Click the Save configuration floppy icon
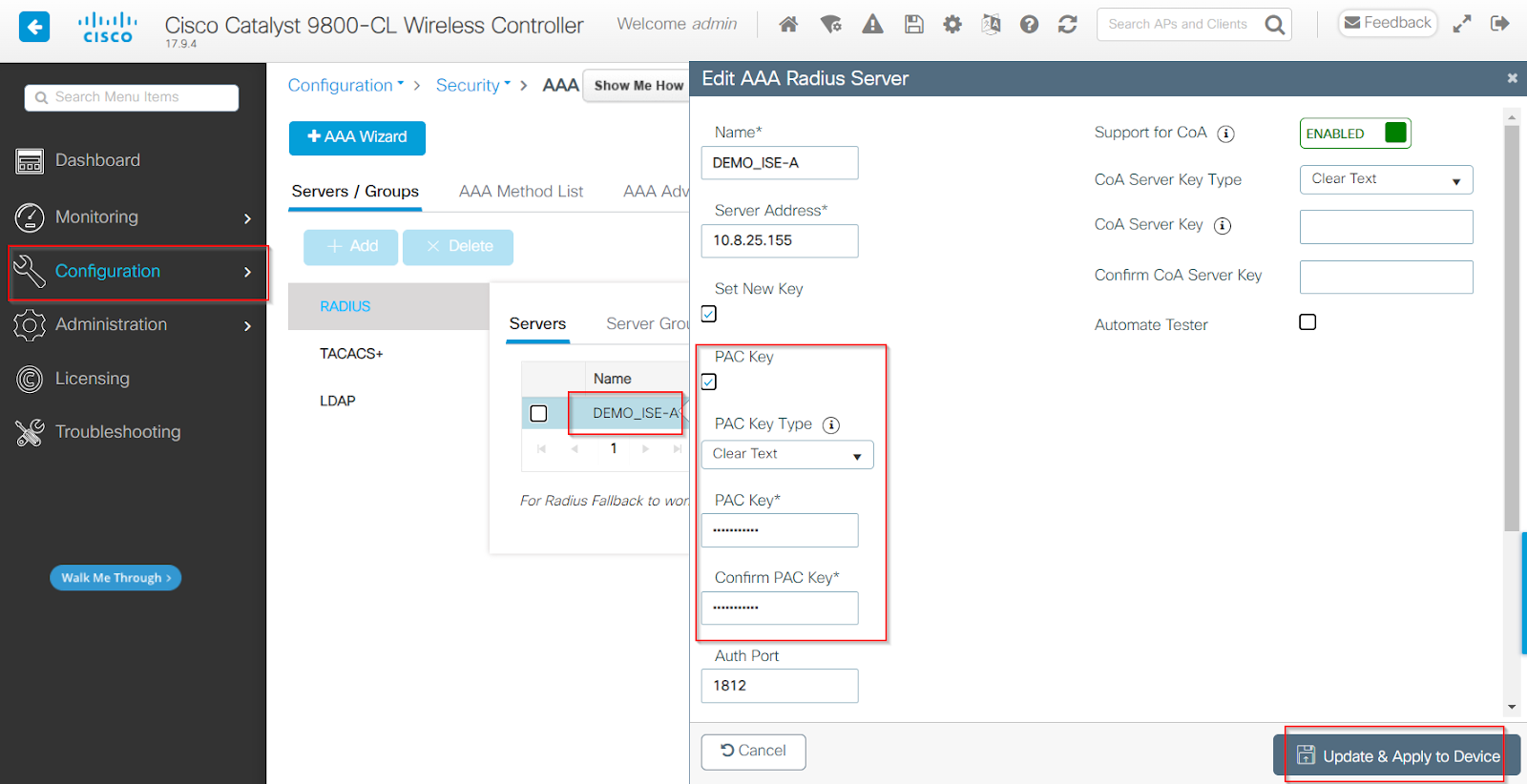 coord(914,25)
